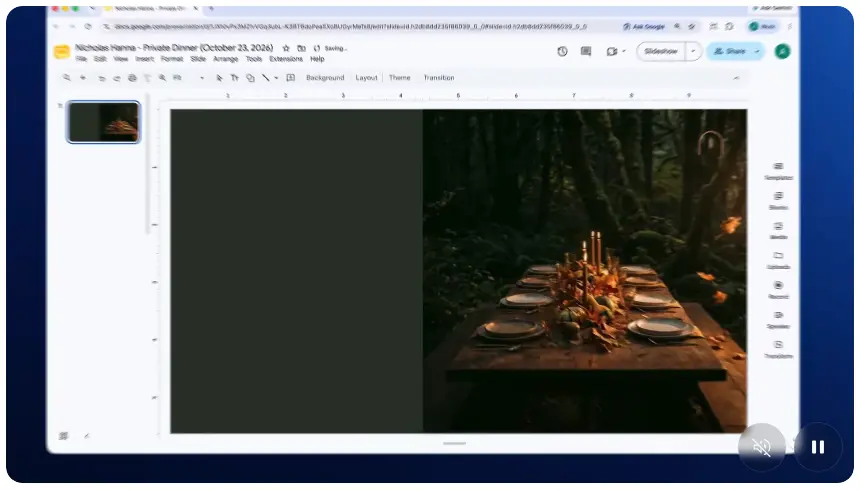
Task: Collapse the toolbar with the chevron
Action: pos(736,78)
